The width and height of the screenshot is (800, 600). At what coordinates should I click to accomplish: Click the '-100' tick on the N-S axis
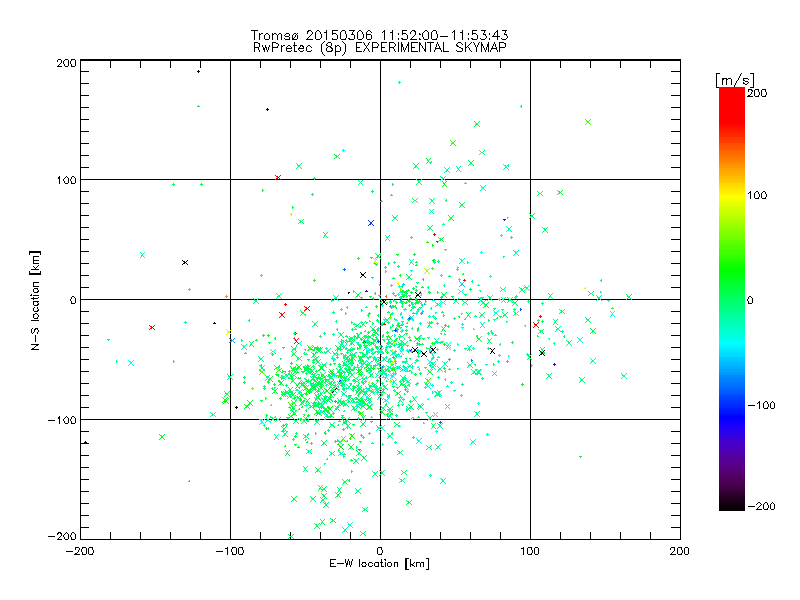[62, 420]
